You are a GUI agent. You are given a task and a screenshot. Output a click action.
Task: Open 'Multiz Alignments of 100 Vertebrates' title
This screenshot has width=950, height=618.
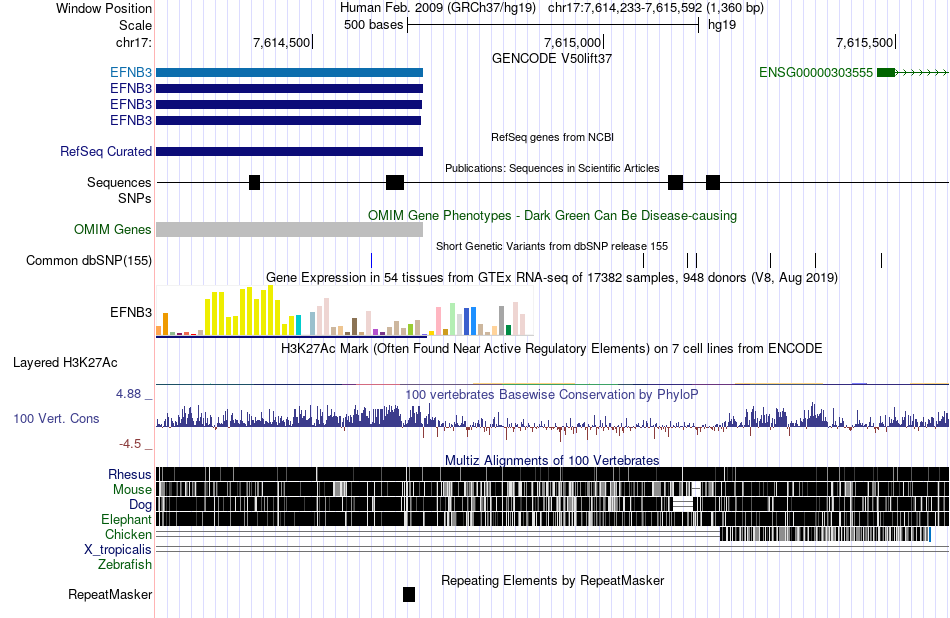pos(552,460)
